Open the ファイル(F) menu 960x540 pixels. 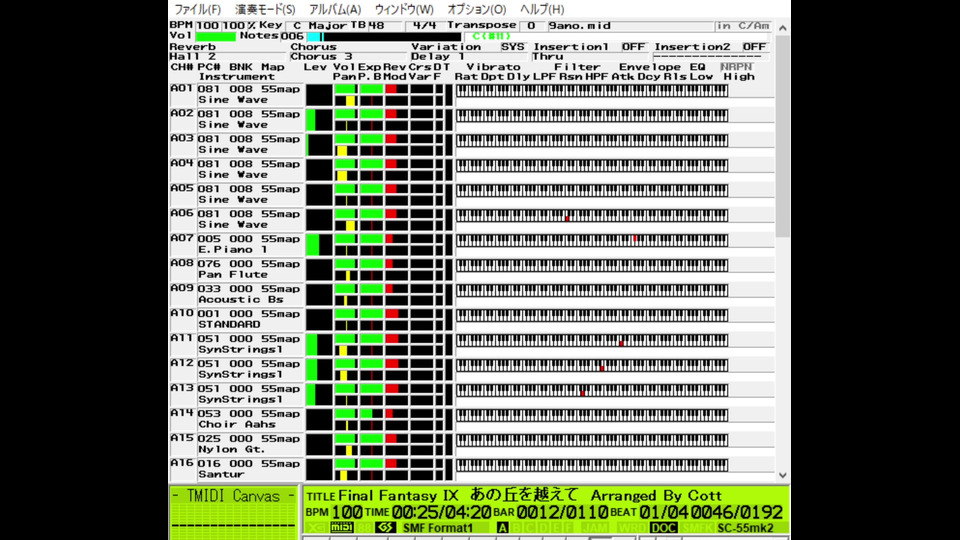click(197, 9)
